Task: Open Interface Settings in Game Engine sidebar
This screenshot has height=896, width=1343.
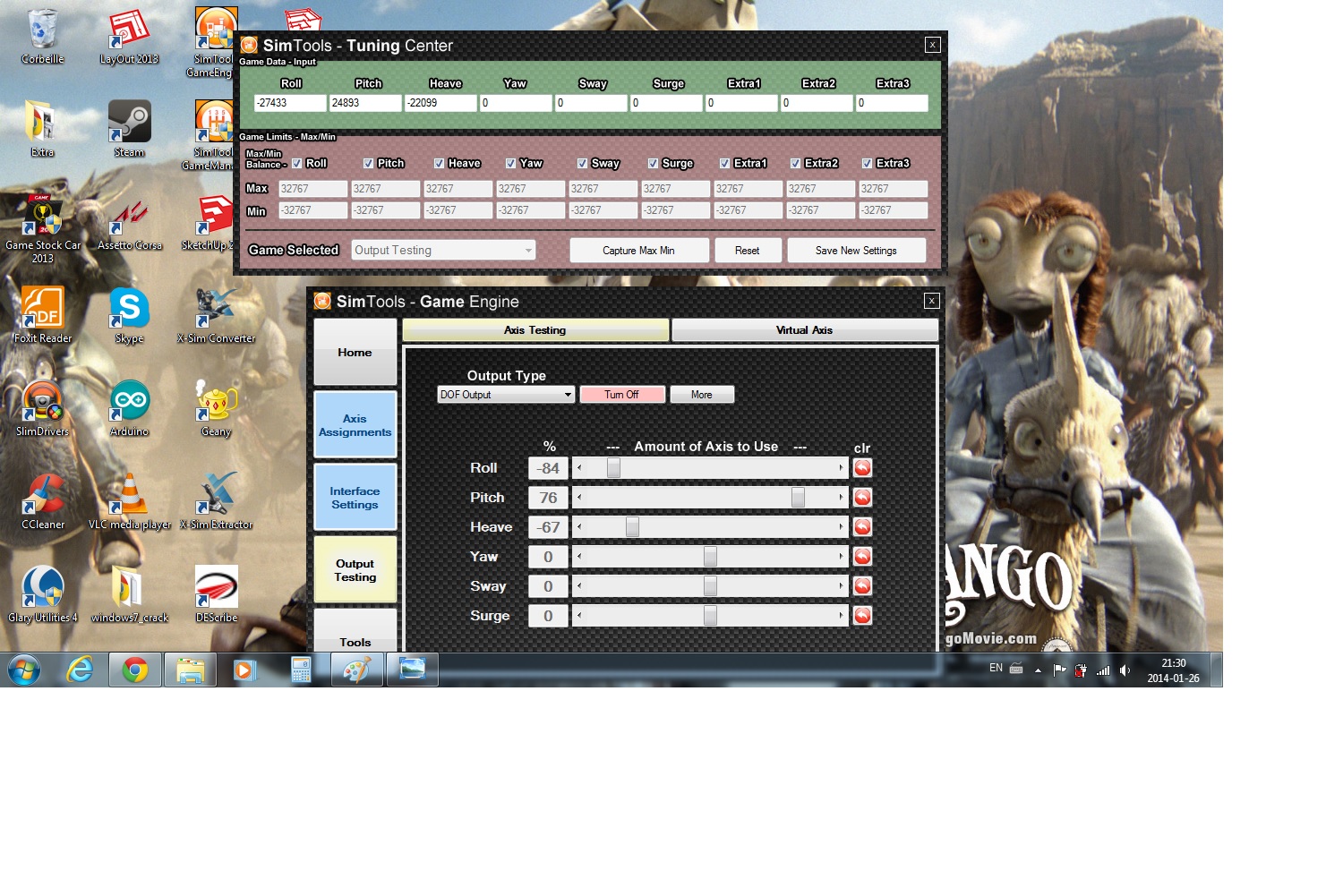Action: pos(355,498)
